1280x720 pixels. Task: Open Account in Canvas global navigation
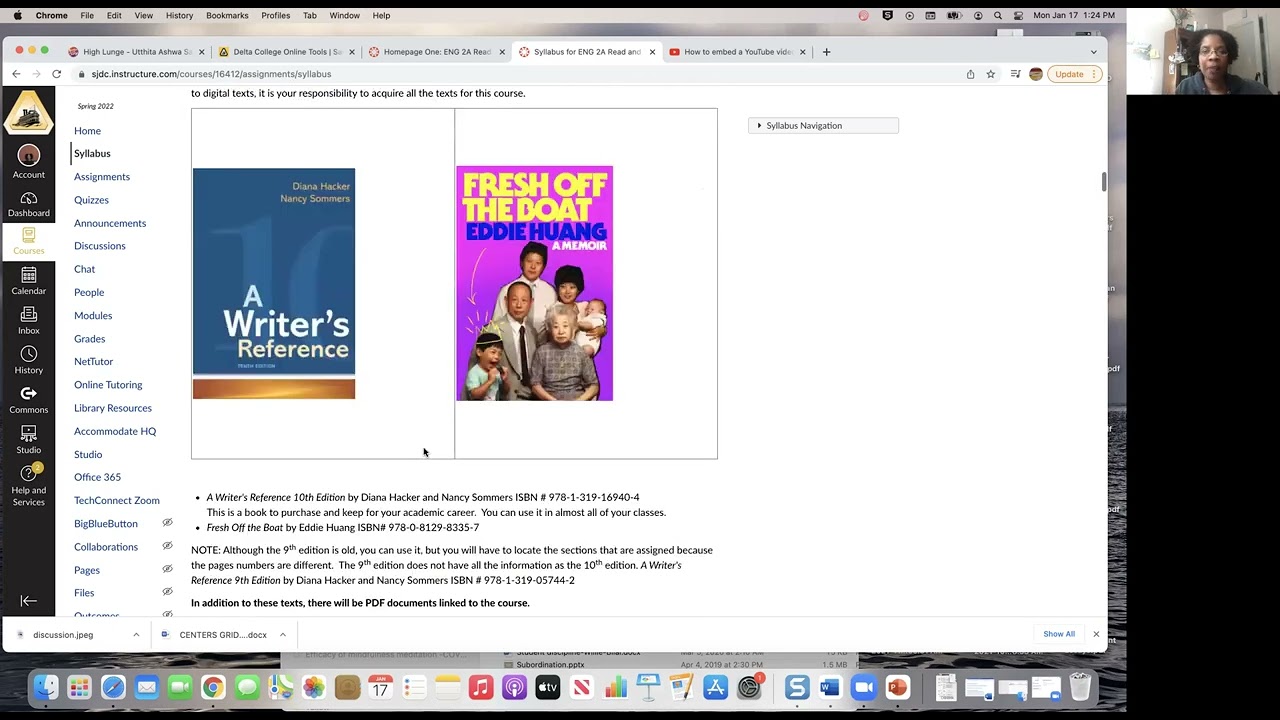coord(28,162)
